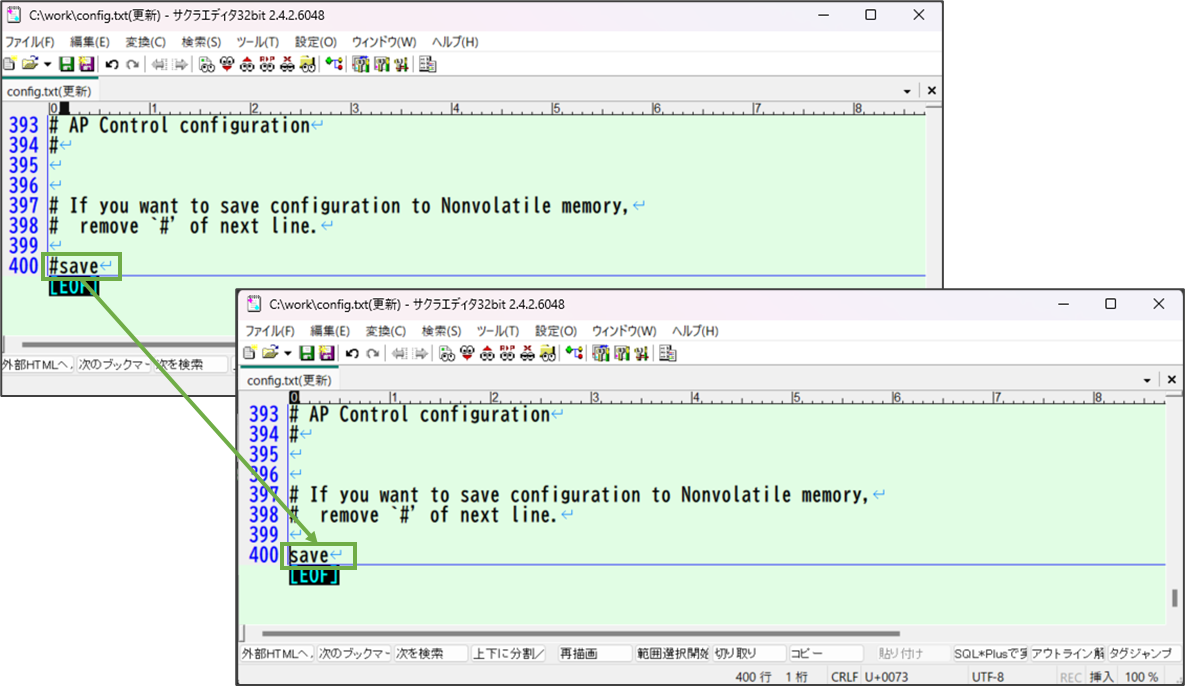Expand recent files arrow in back window toolbar
The height and width of the screenshot is (686, 1185).
click(48, 65)
